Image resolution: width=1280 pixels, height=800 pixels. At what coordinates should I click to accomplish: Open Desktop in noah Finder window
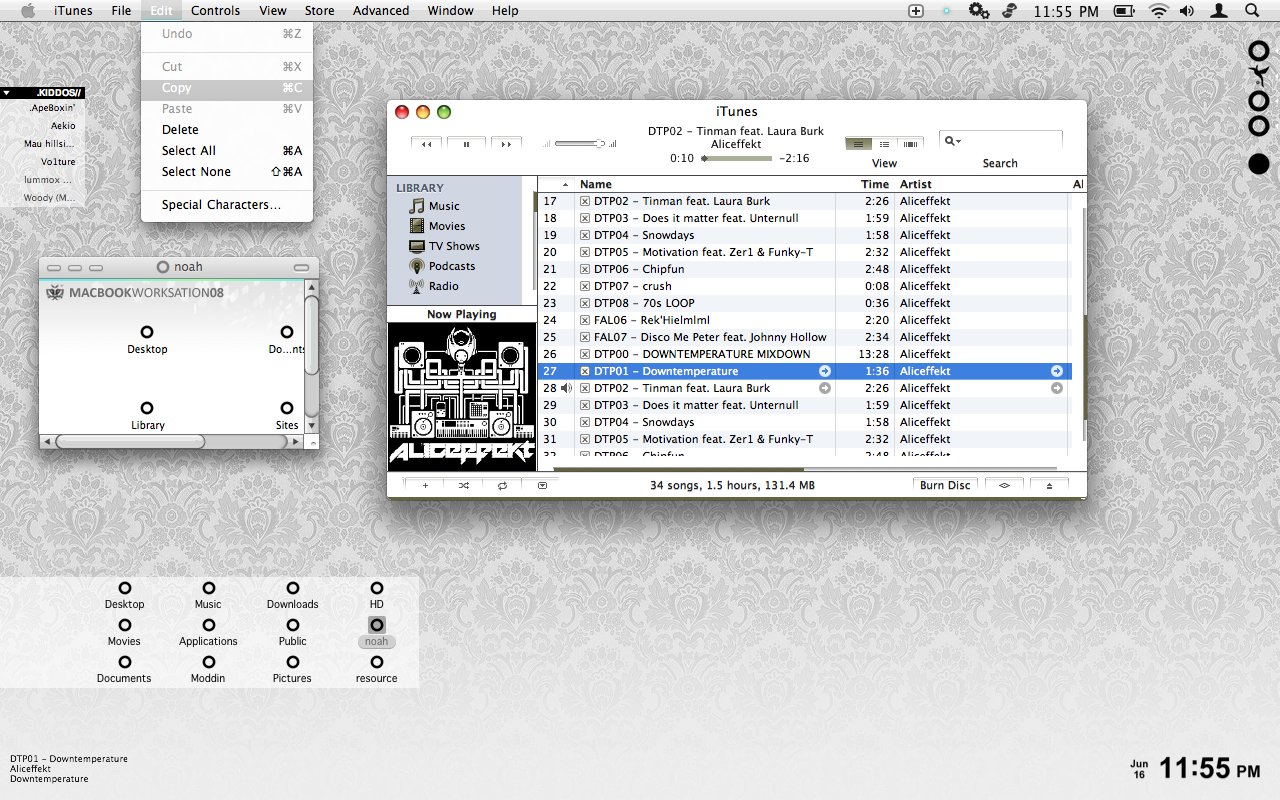tap(147, 340)
